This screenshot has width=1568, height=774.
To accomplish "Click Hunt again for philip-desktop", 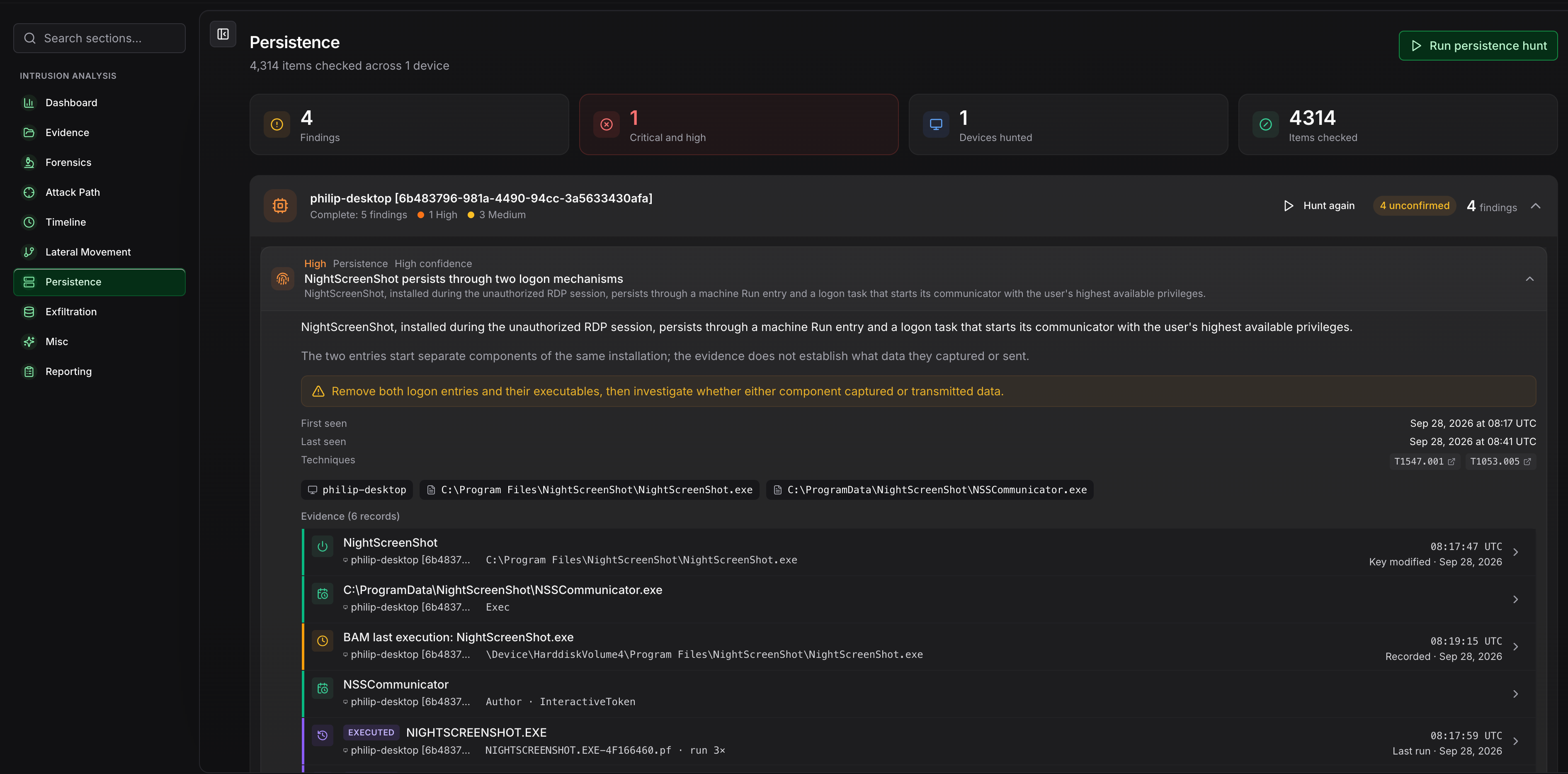I will 1319,206.
